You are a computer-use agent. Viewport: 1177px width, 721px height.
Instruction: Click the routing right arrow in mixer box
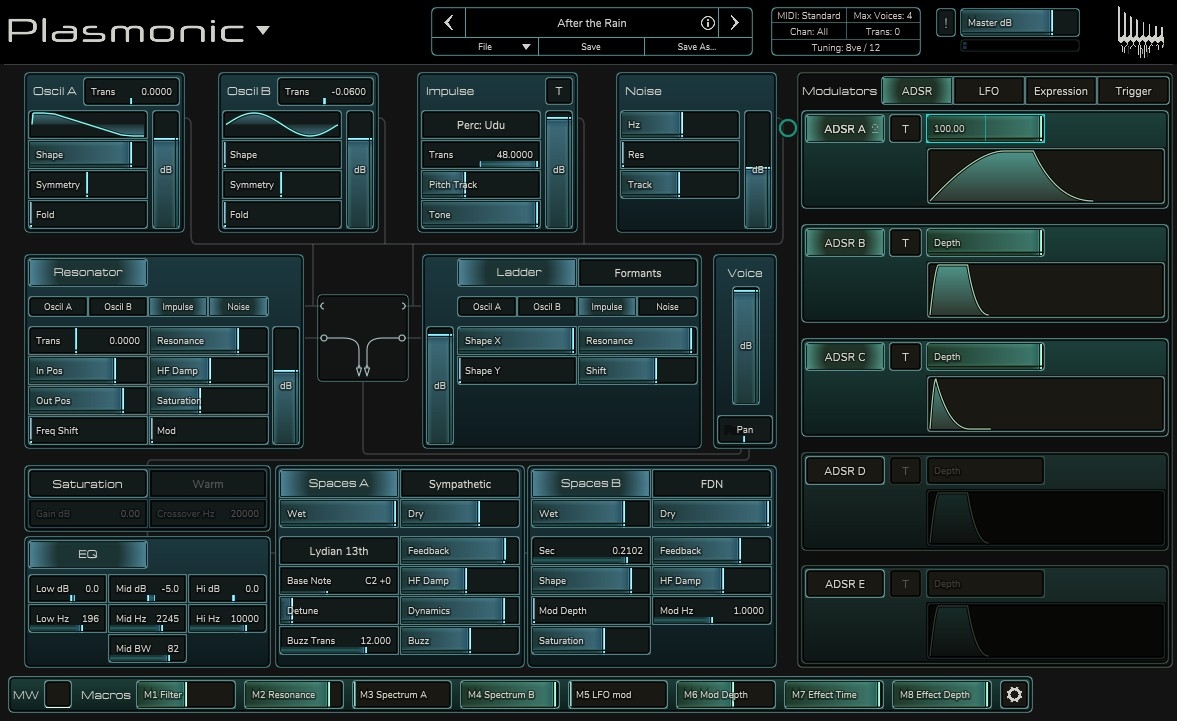point(403,306)
